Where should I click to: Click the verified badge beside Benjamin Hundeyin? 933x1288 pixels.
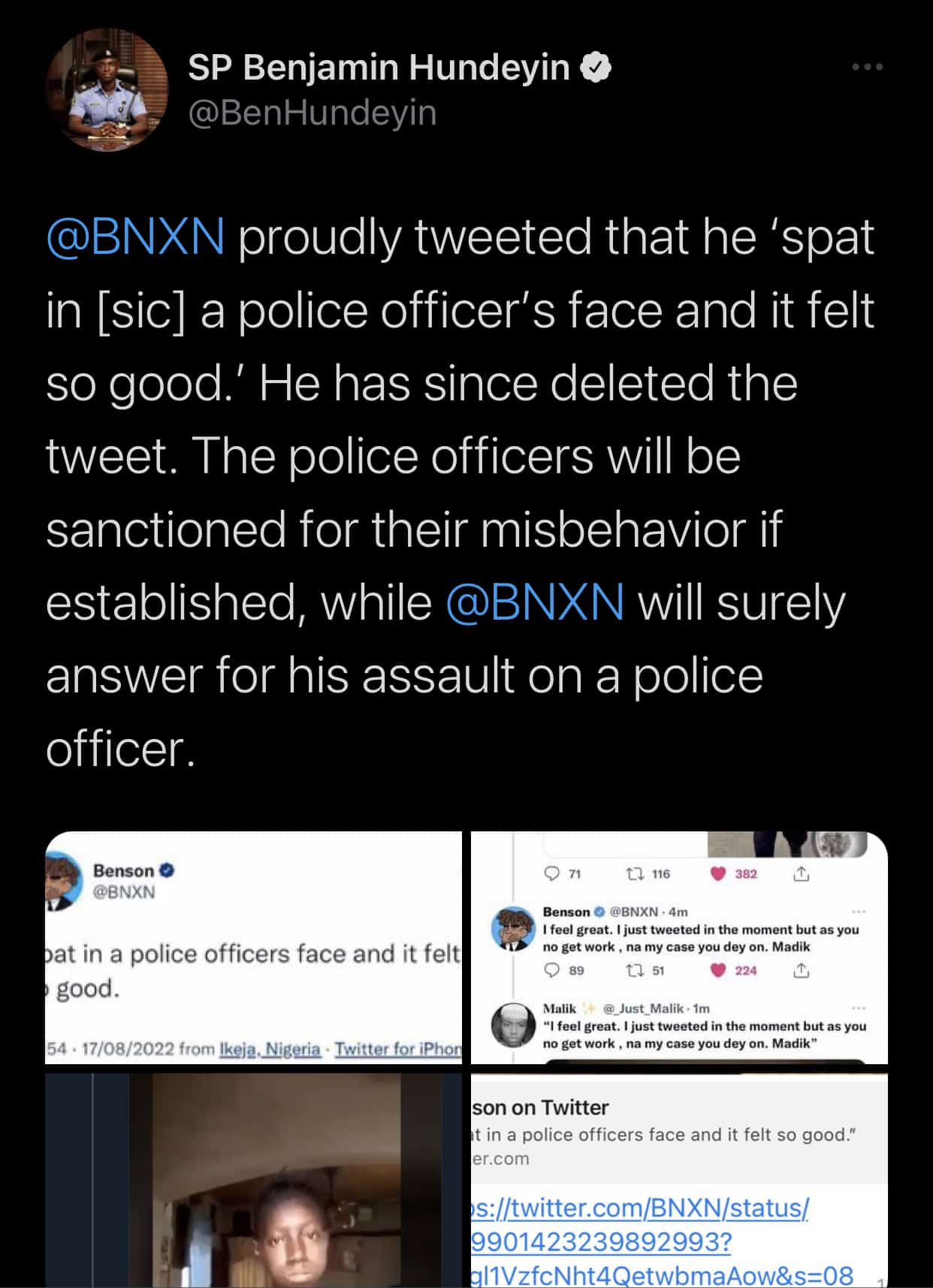pyautogui.click(x=596, y=68)
